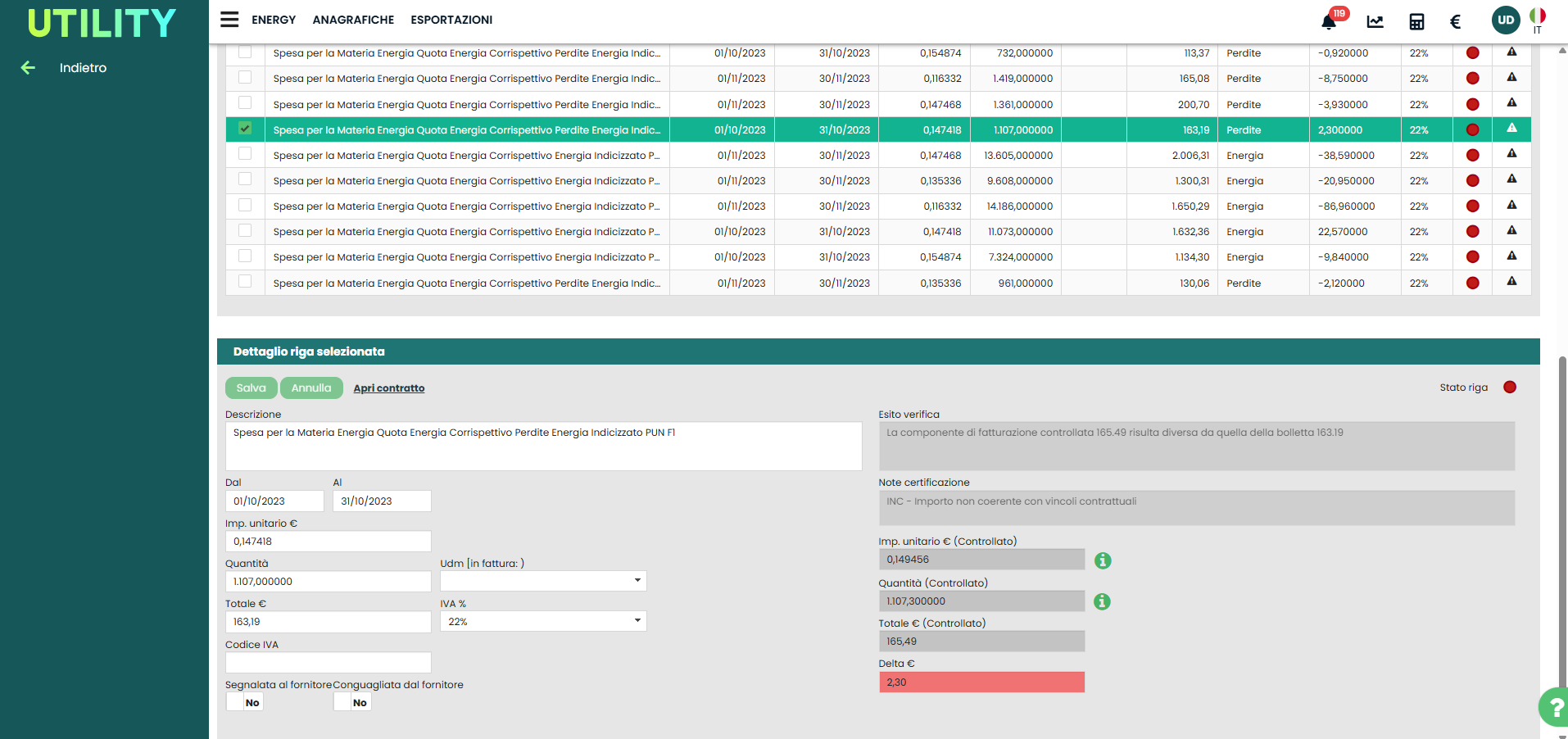
Task: Check the row with quantity 11.073,000000
Action: 245,230
